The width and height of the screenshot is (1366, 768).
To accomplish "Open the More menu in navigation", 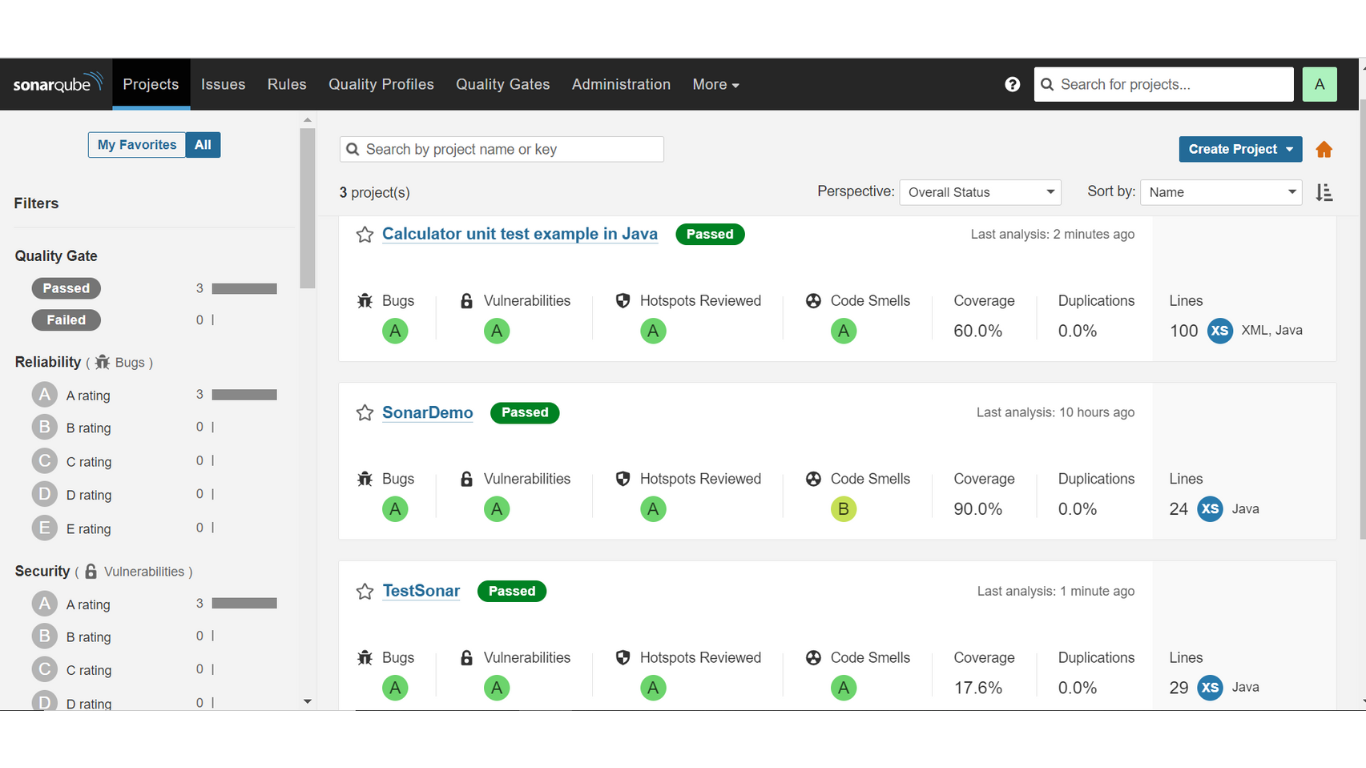I will click(715, 84).
